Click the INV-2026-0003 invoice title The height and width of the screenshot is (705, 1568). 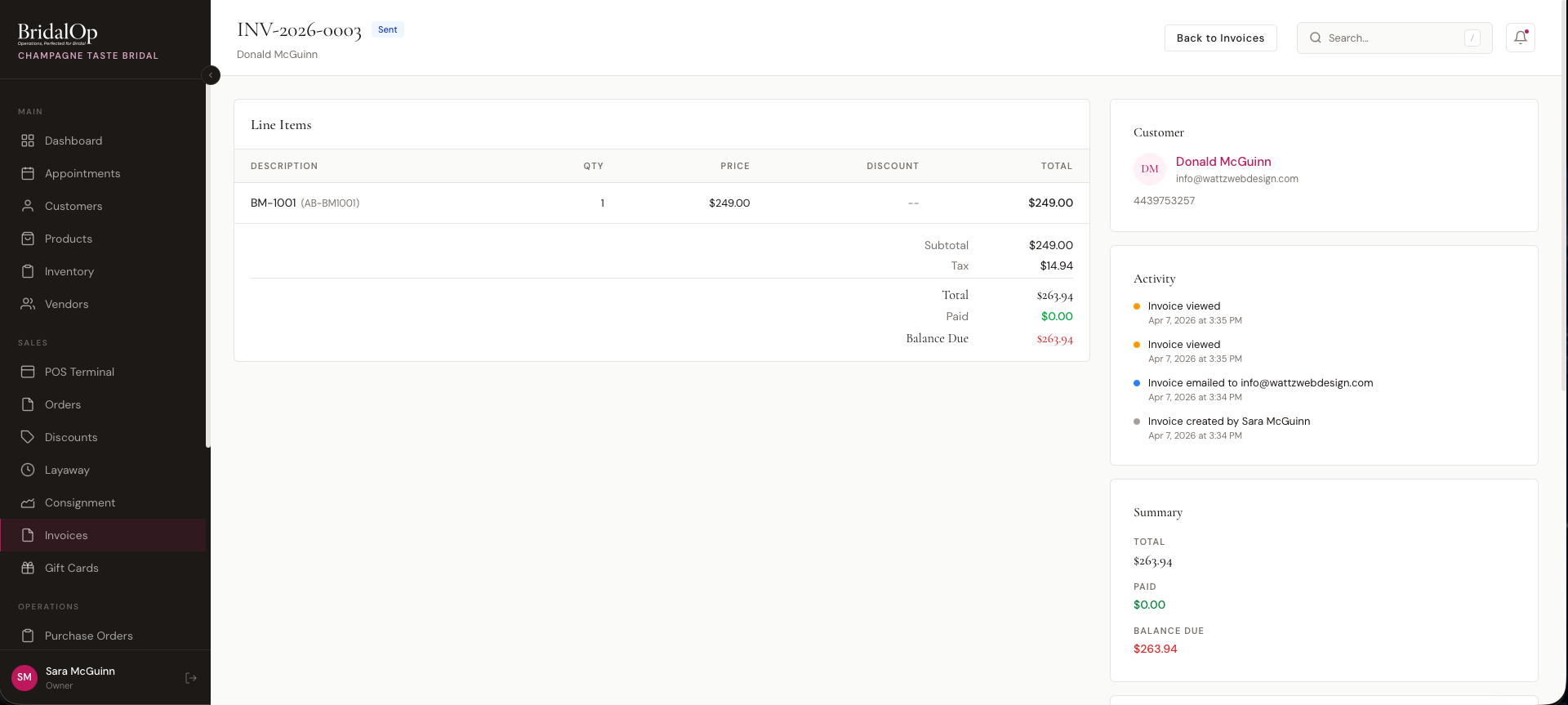tap(299, 30)
